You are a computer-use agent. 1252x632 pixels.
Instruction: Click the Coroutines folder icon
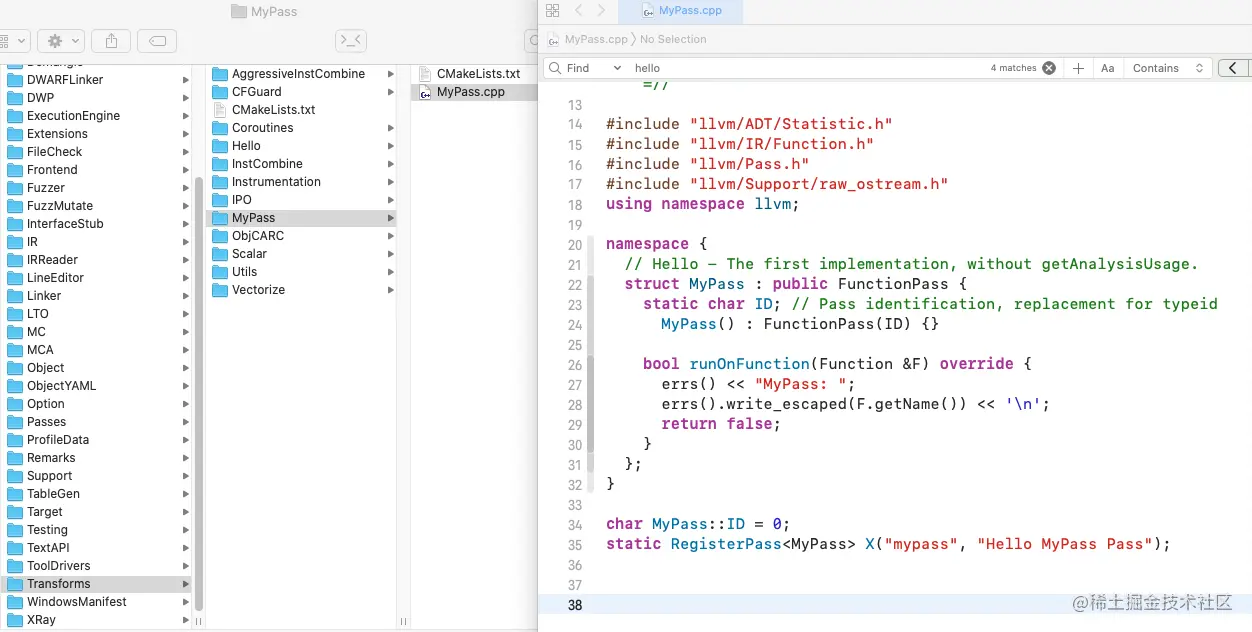(220, 128)
